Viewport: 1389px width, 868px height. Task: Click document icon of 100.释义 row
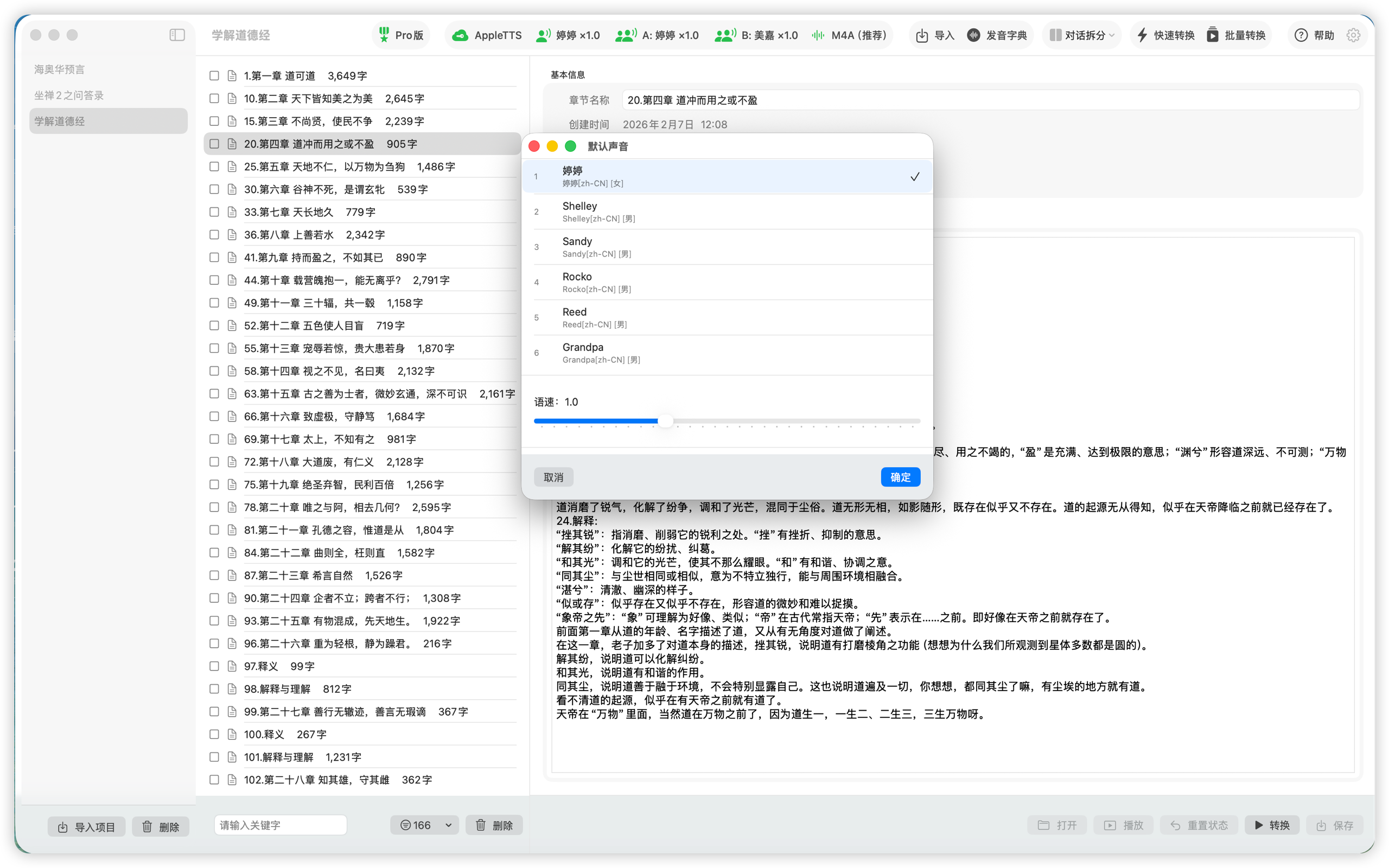pos(232,734)
